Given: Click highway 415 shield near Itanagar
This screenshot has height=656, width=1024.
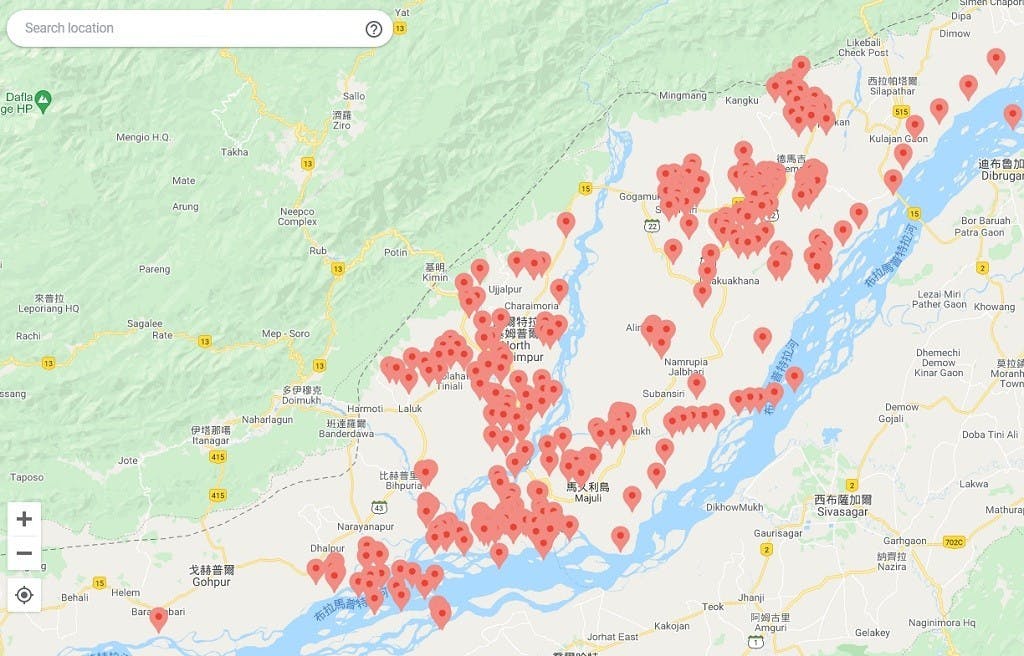Looking at the screenshot, I should (218, 457).
